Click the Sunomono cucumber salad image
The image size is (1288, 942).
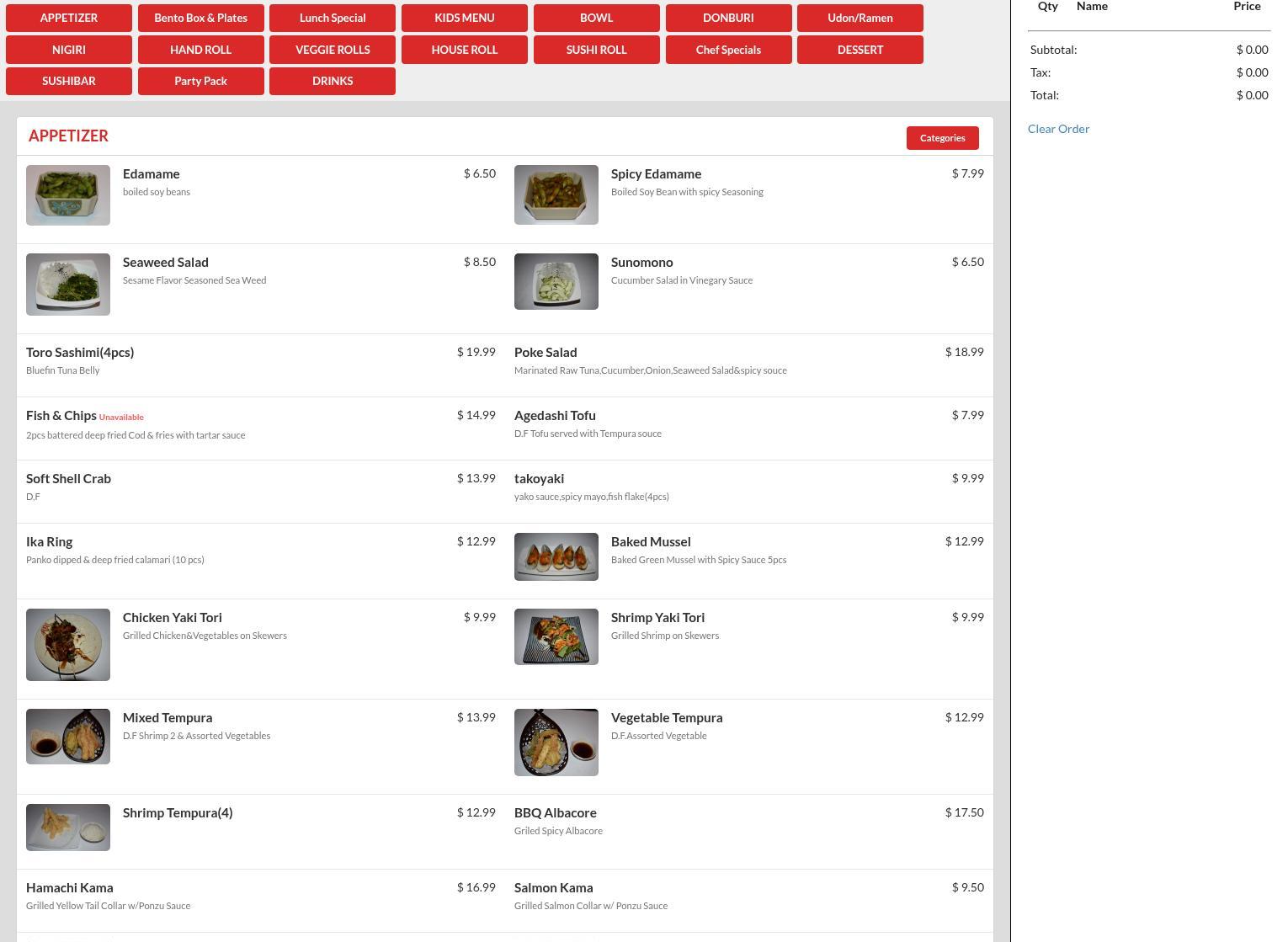click(x=556, y=282)
